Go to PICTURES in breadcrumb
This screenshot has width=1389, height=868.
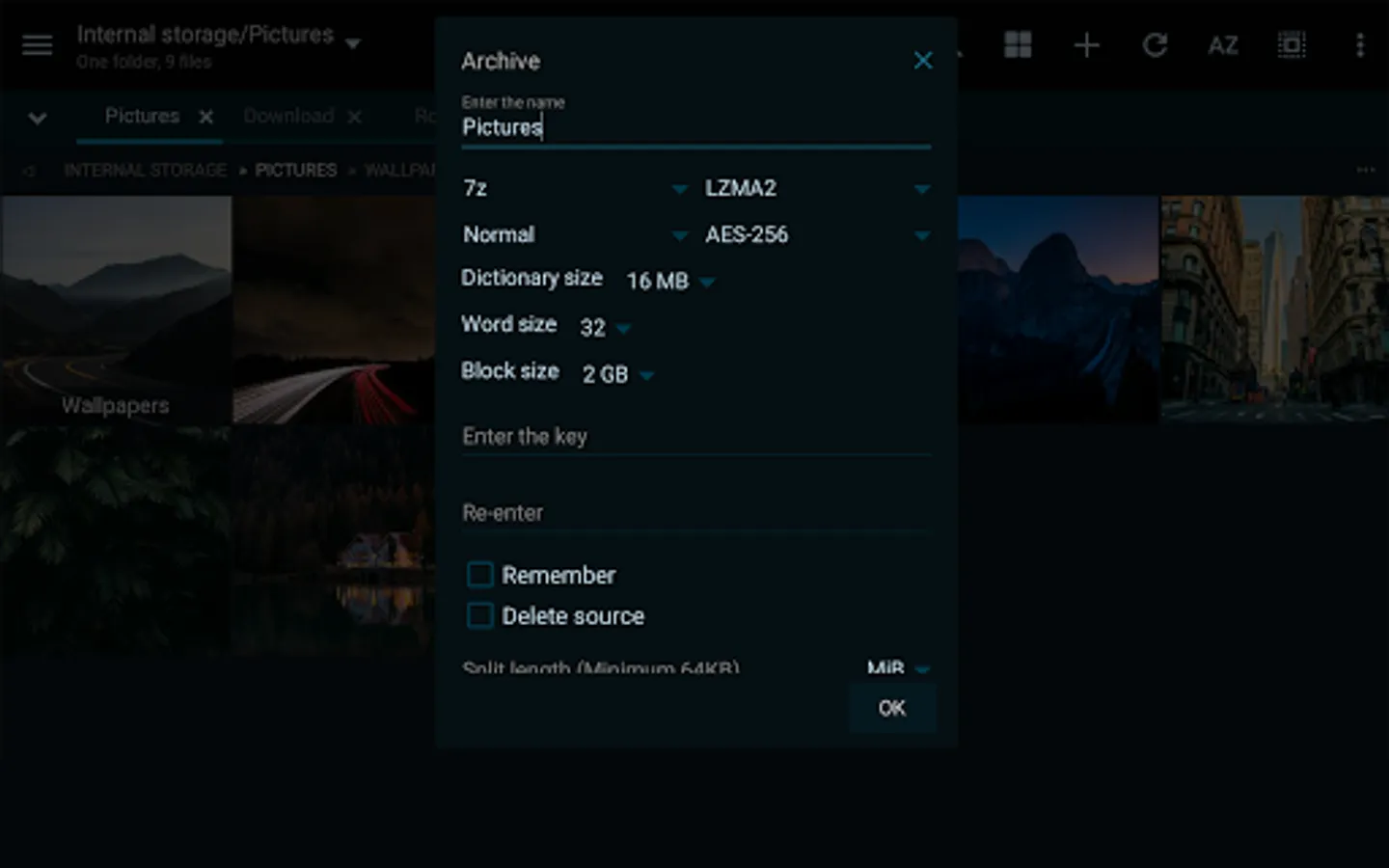[x=296, y=170]
